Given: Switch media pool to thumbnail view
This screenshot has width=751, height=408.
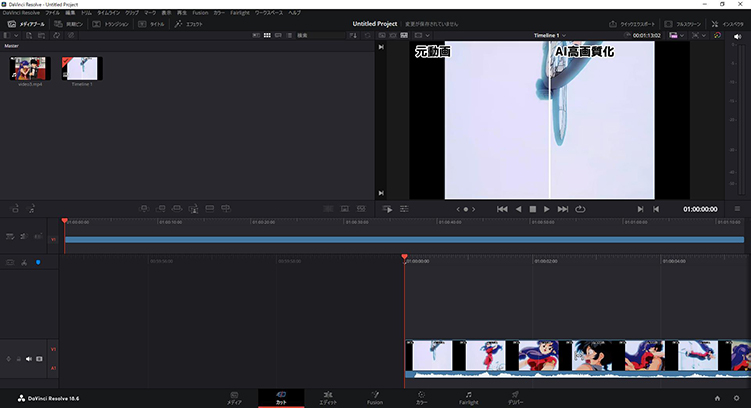Looking at the screenshot, I should [x=267, y=35].
